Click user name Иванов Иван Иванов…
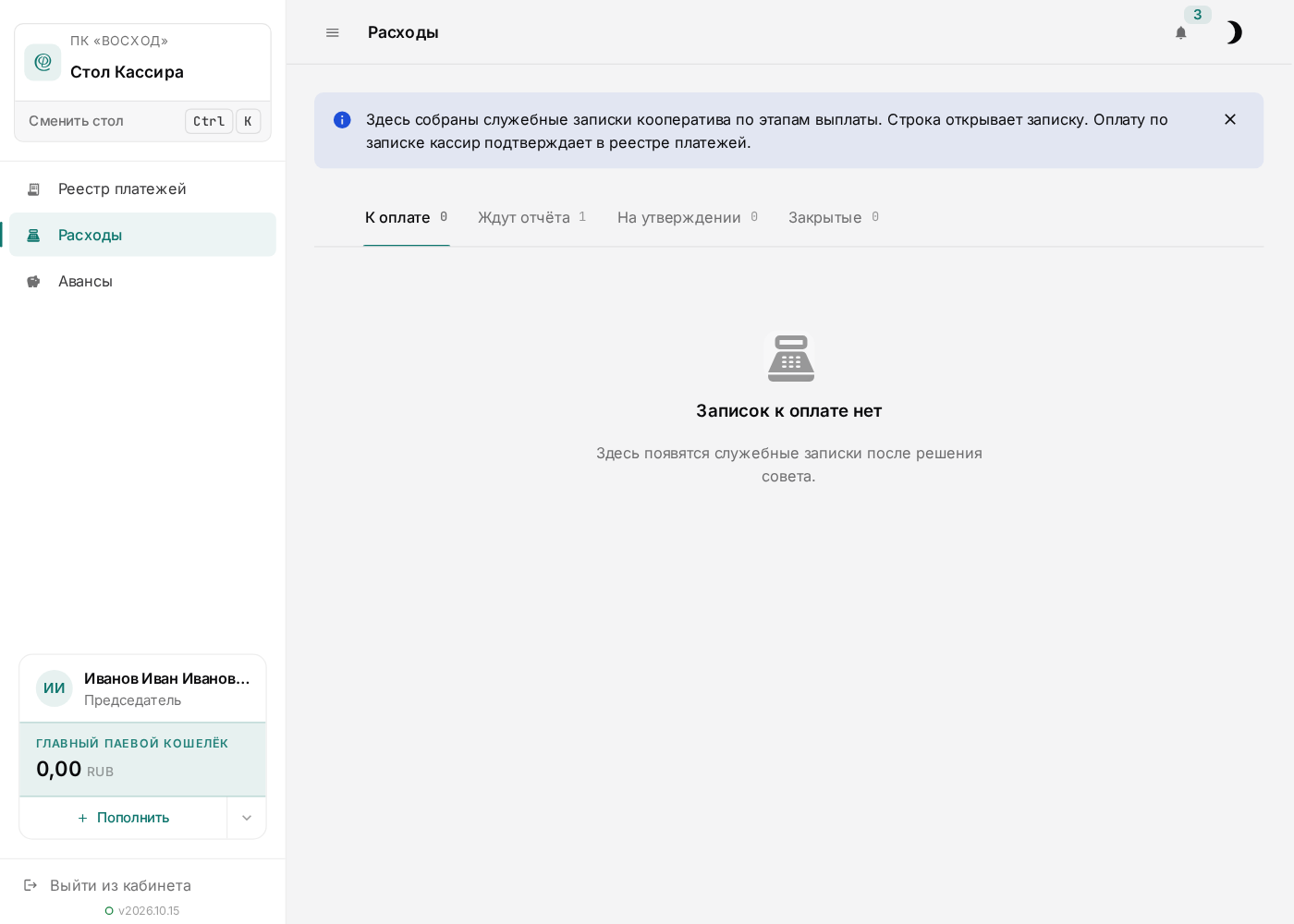The height and width of the screenshot is (924, 1294). coord(167,678)
